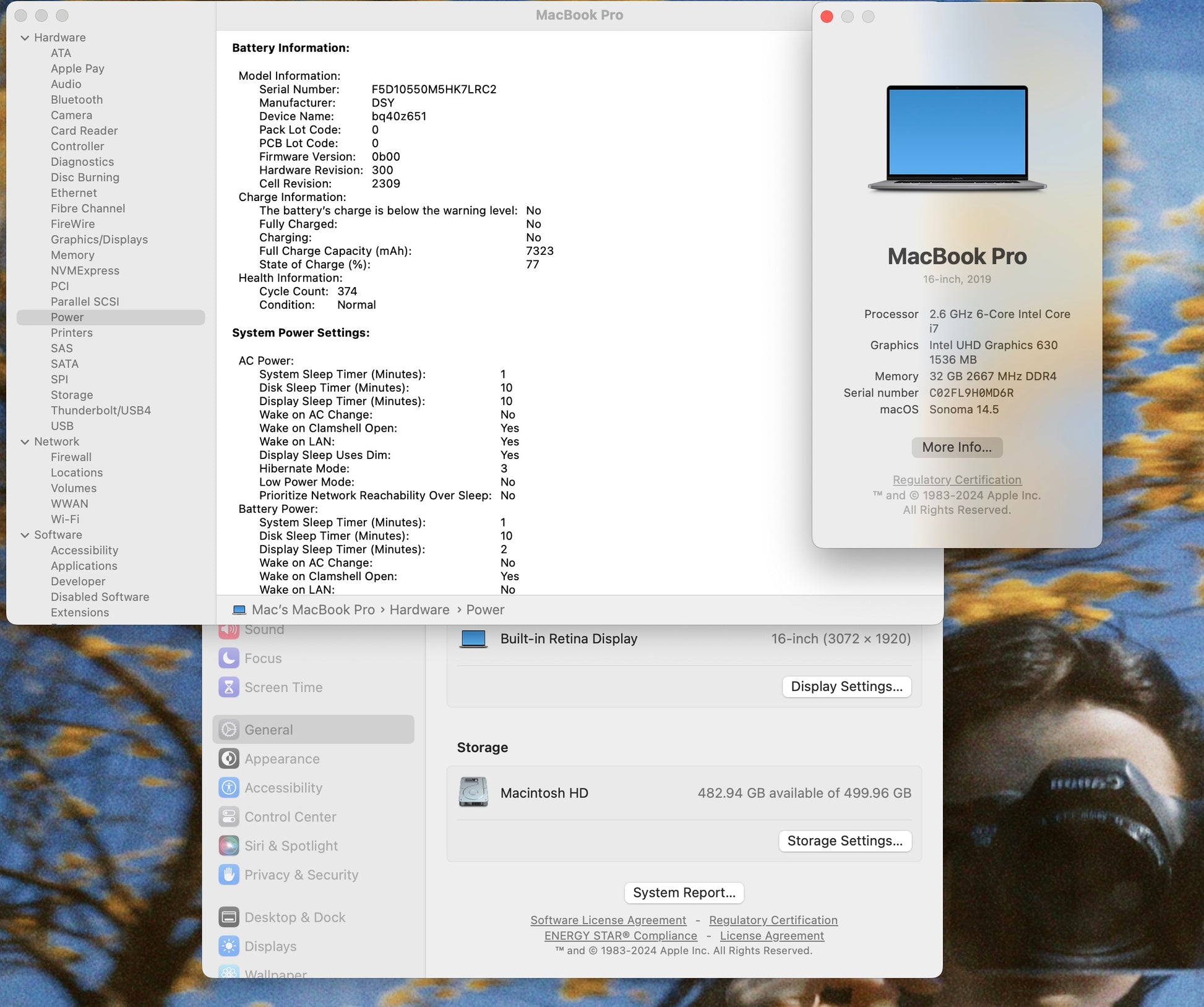Screen dimensions: 1204x1007
Task: Click the Siri & Spotlight icon
Action: click(229, 846)
